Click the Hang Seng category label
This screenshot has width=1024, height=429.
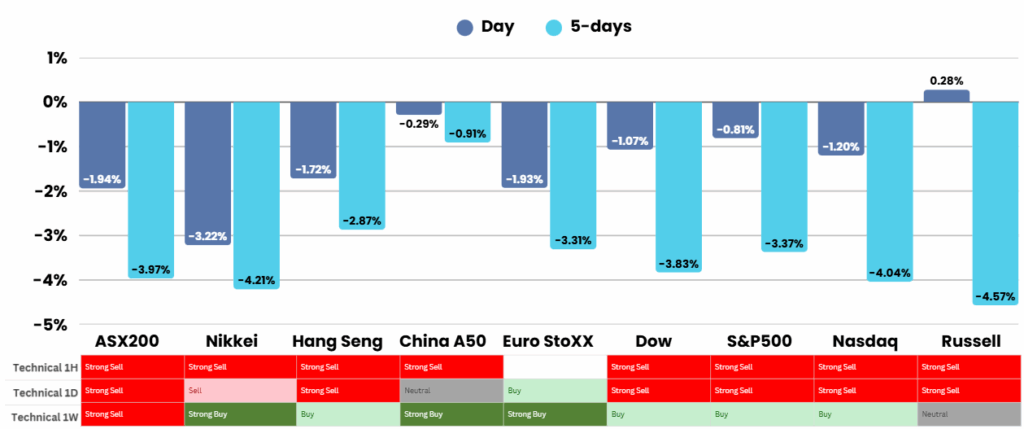point(336,342)
